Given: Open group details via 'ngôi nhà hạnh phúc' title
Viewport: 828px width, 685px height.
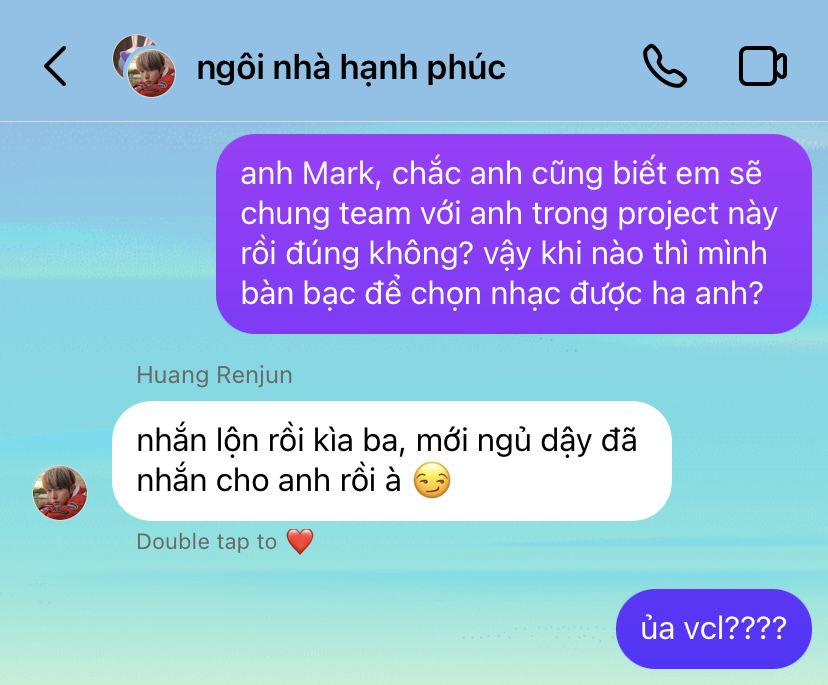Looking at the screenshot, I should pos(351,68).
